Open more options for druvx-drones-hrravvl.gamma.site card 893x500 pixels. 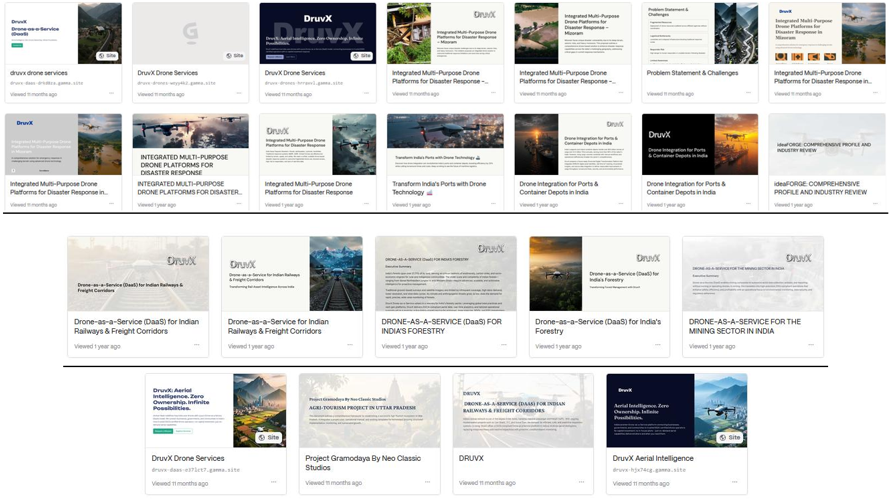click(x=366, y=93)
